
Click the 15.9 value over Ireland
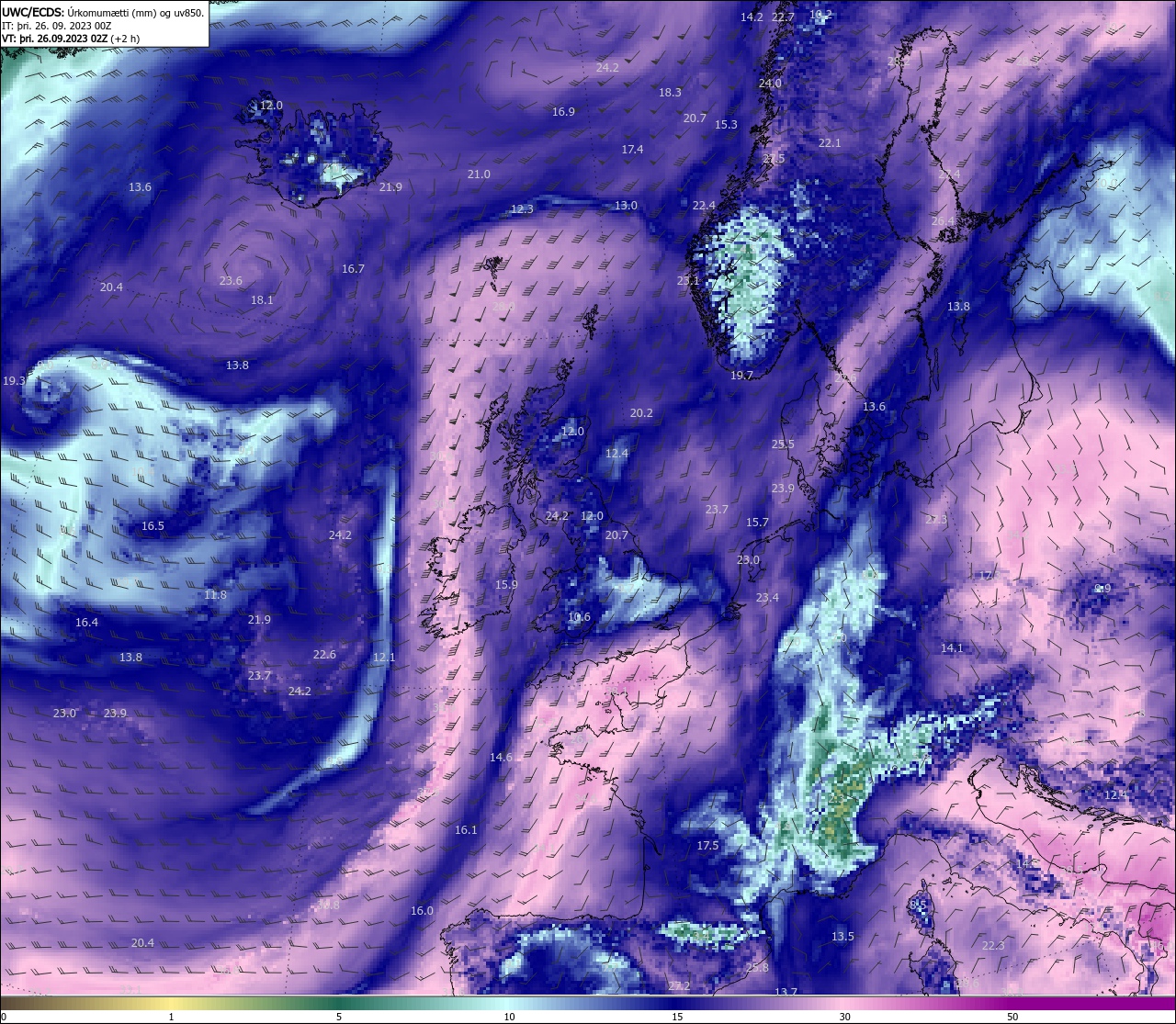pyautogui.click(x=506, y=585)
